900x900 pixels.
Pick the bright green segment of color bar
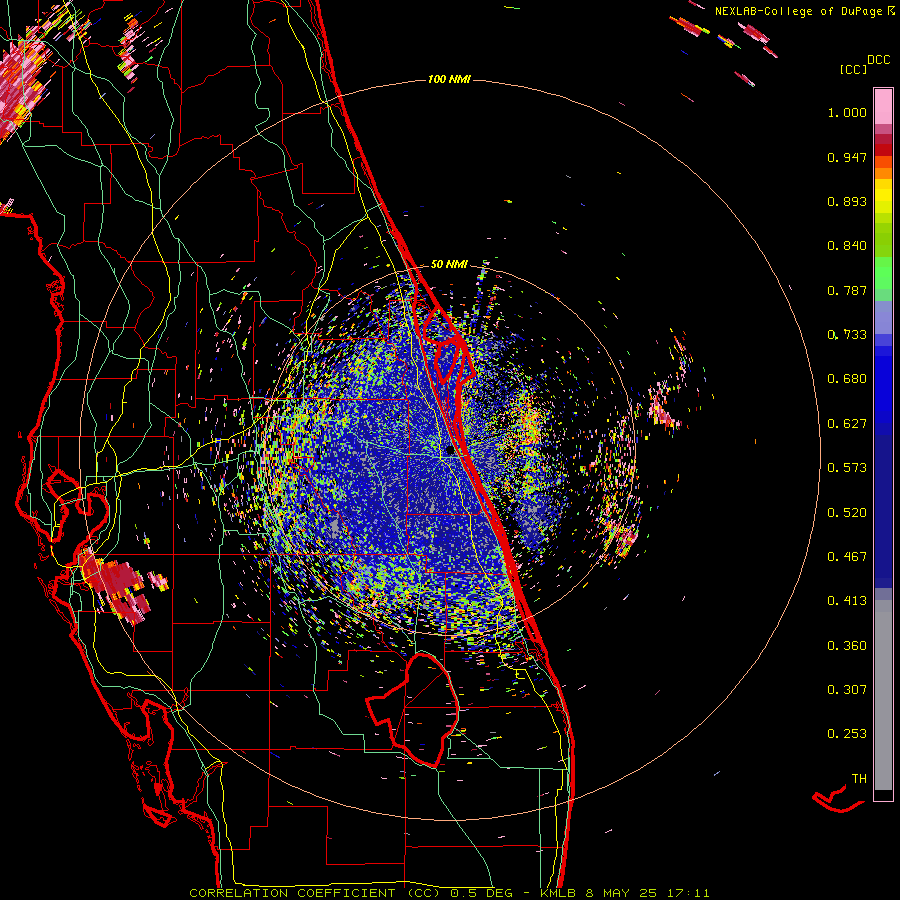pos(883,273)
